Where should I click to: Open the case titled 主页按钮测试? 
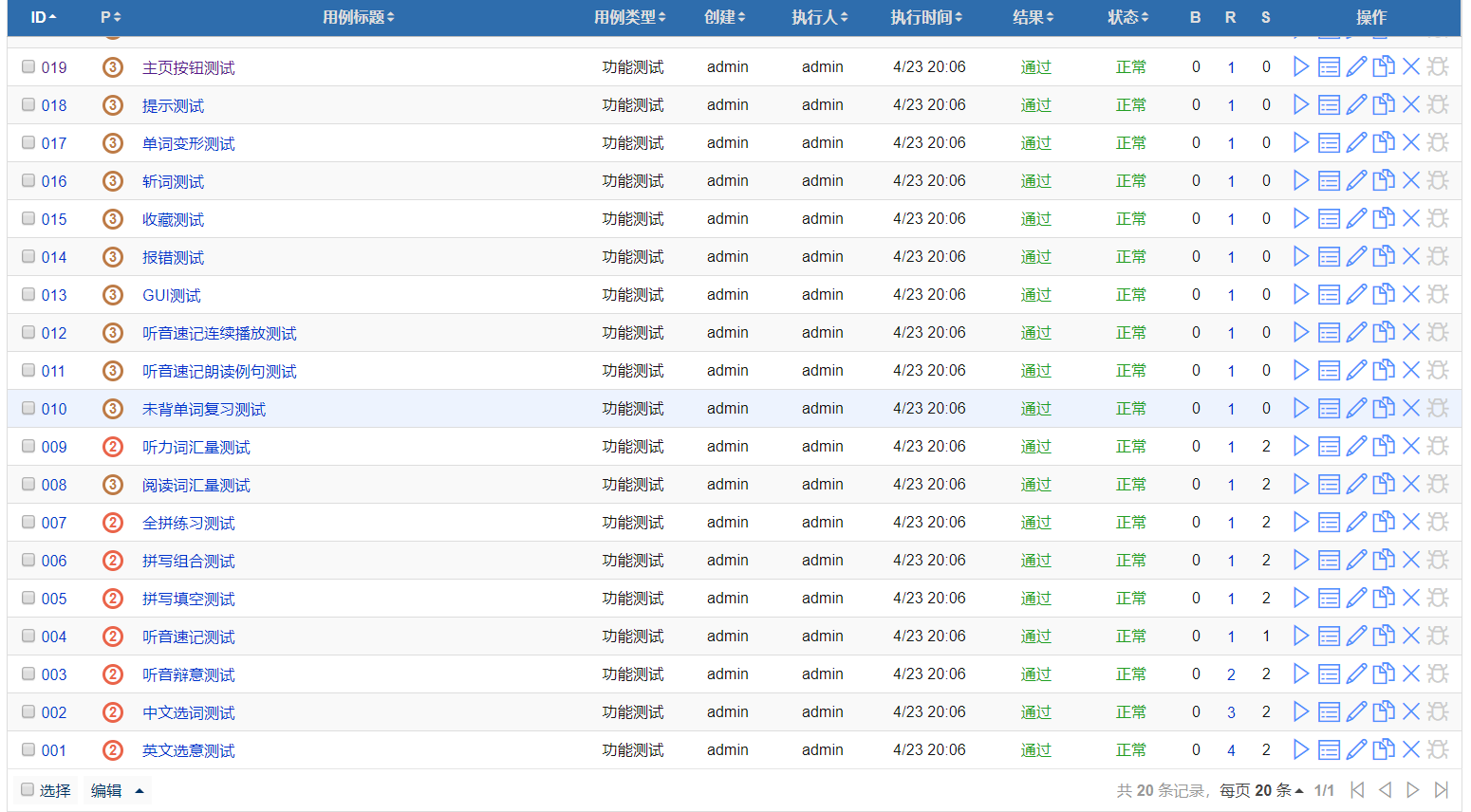[x=189, y=67]
